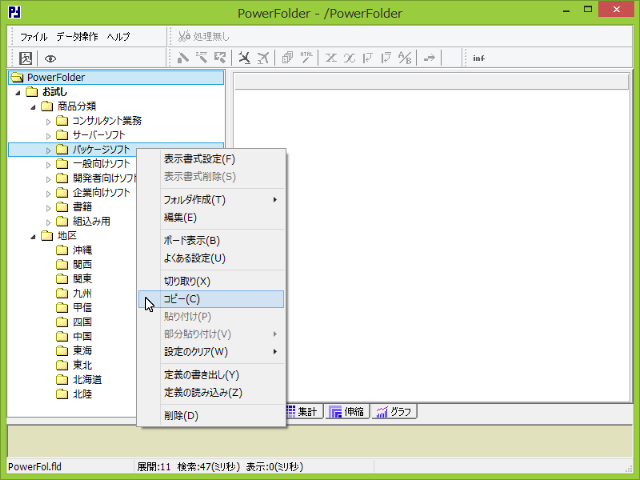The width and height of the screenshot is (640, 480).
Task: Choose ボード表示(B) in the context menu
Action: 211,240
